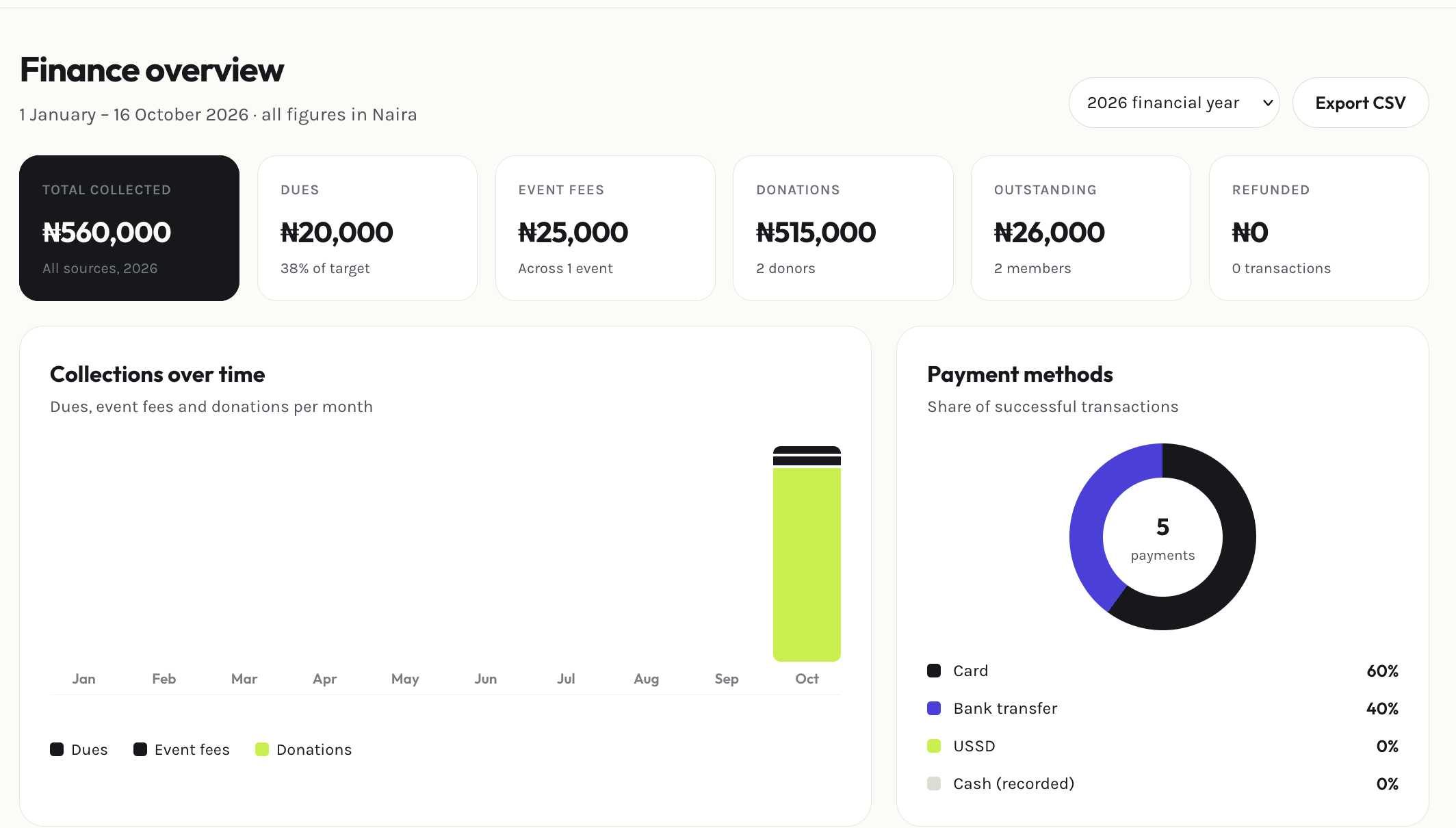Click the '5 payments' donut center label
The width and height of the screenshot is (1456, 828).
click(1162, 539)
